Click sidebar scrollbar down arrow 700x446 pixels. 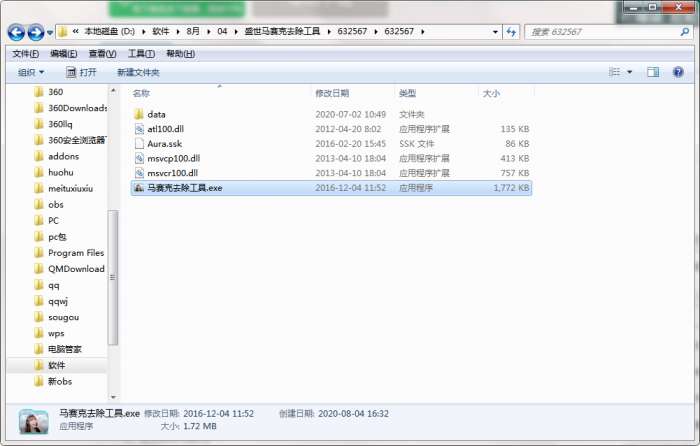113,397
